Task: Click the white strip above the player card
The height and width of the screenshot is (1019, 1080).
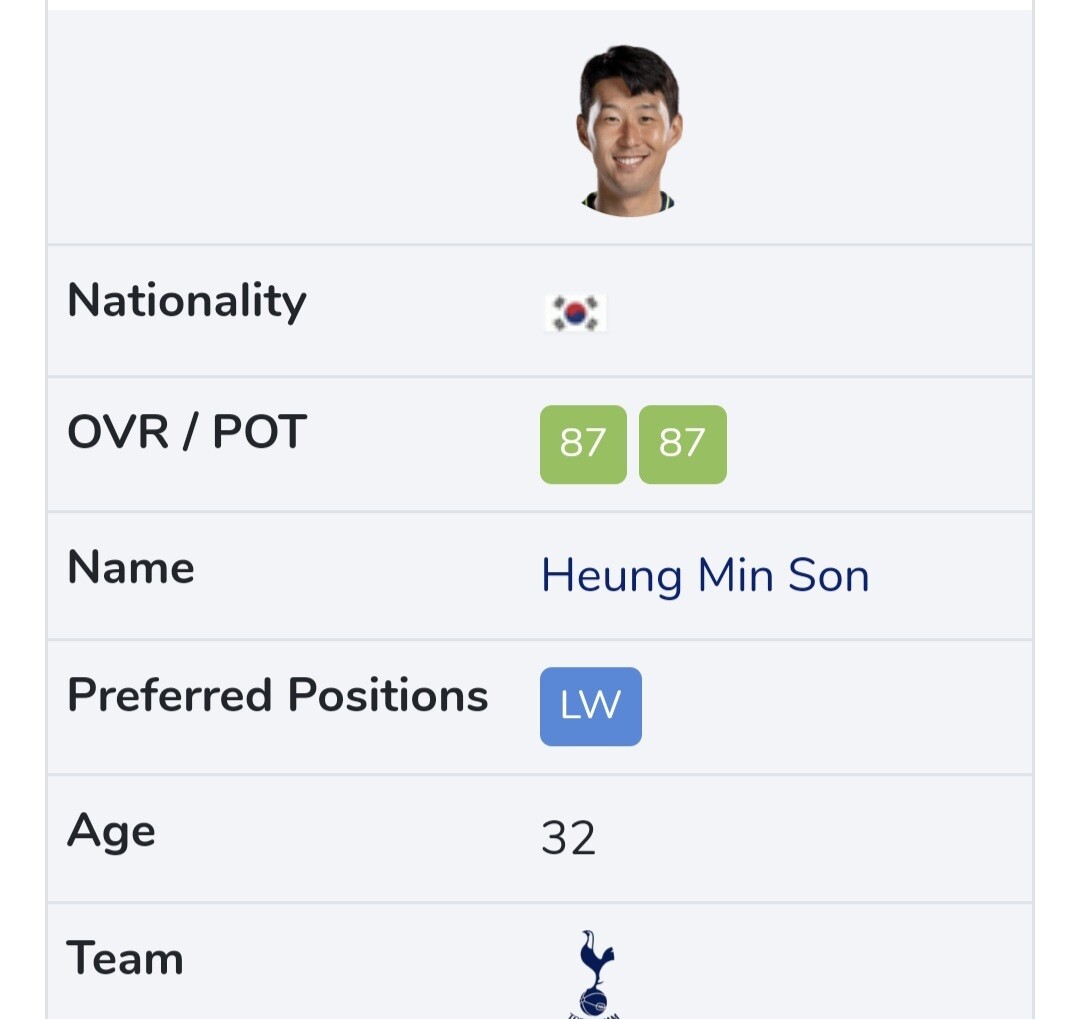Action: [x=540, y=5]
